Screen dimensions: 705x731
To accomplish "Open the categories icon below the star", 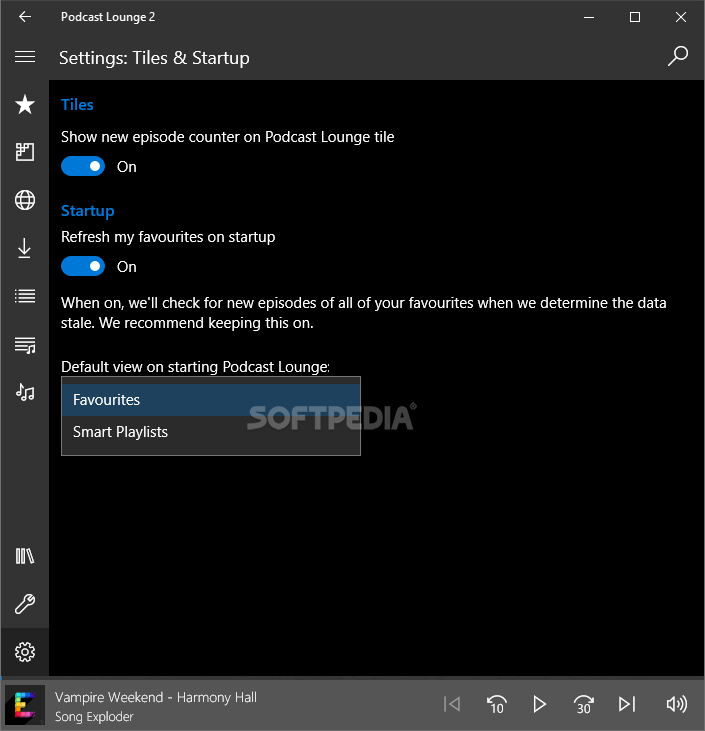I will pyautogui.click(x=25, y=152).
